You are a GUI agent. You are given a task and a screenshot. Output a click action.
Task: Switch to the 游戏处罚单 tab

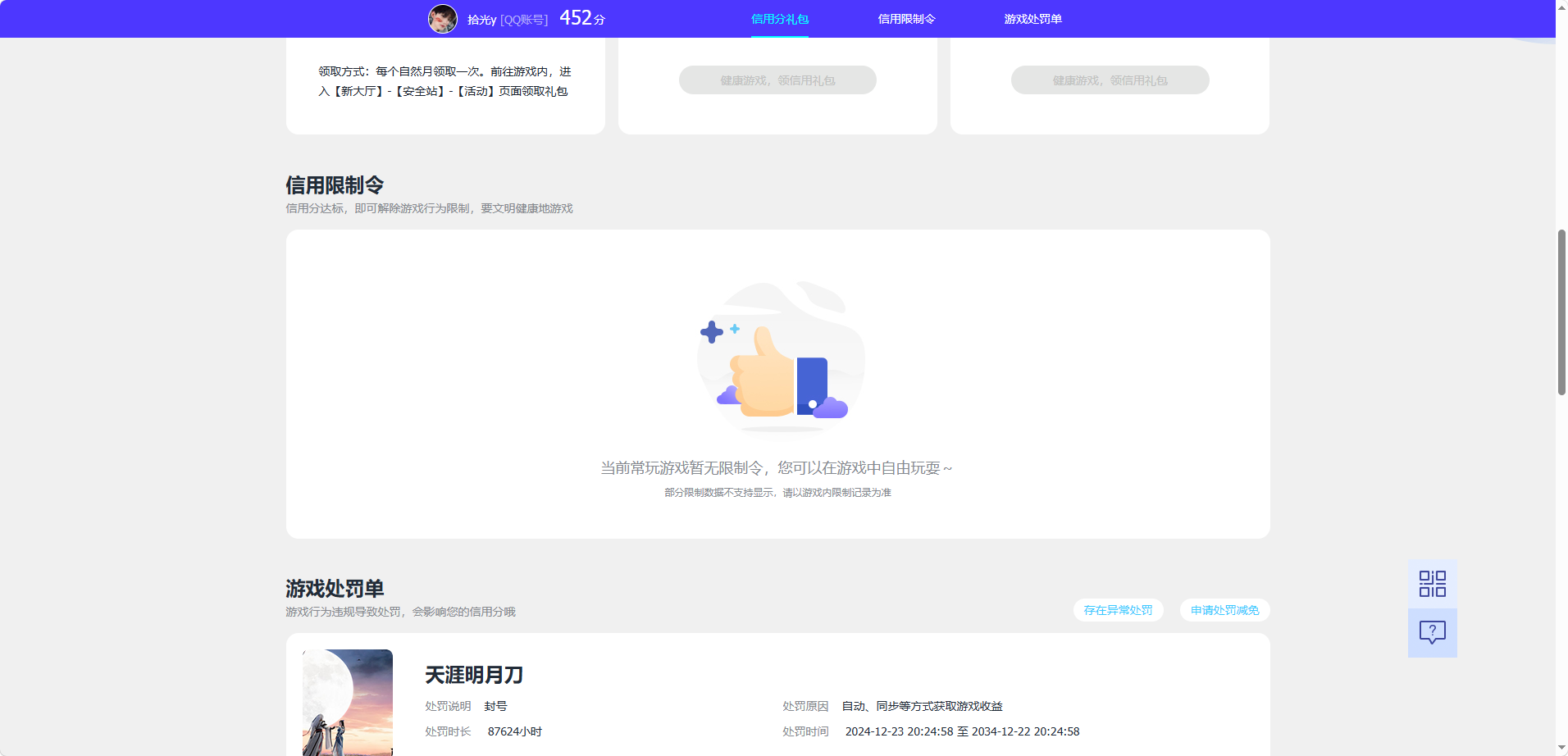coord(1032,19)
